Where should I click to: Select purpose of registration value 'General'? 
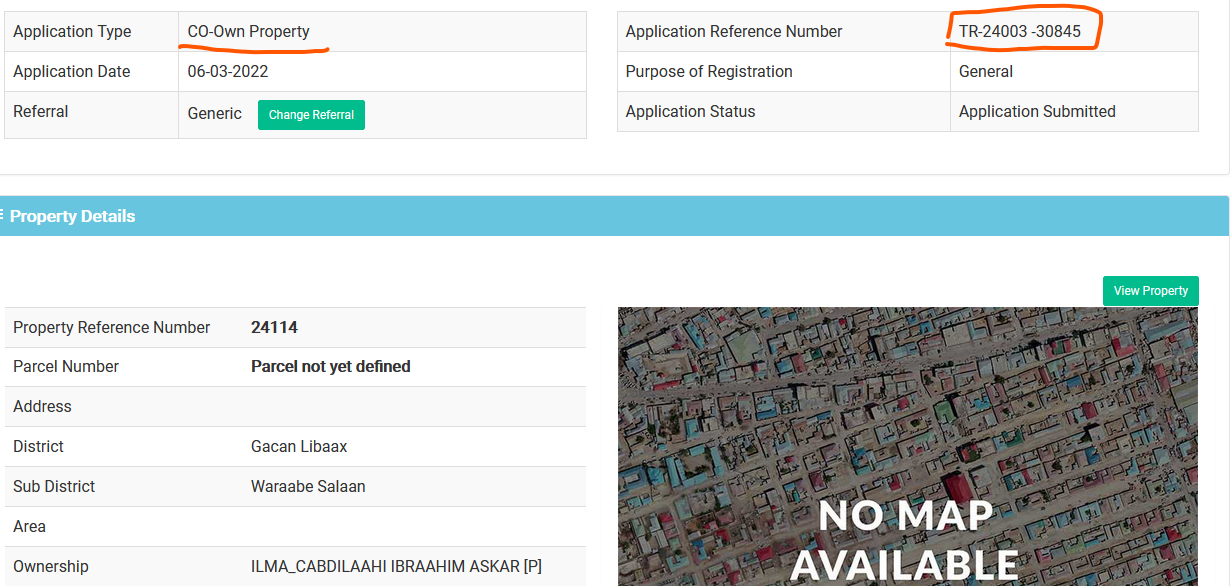coord(986,72)
